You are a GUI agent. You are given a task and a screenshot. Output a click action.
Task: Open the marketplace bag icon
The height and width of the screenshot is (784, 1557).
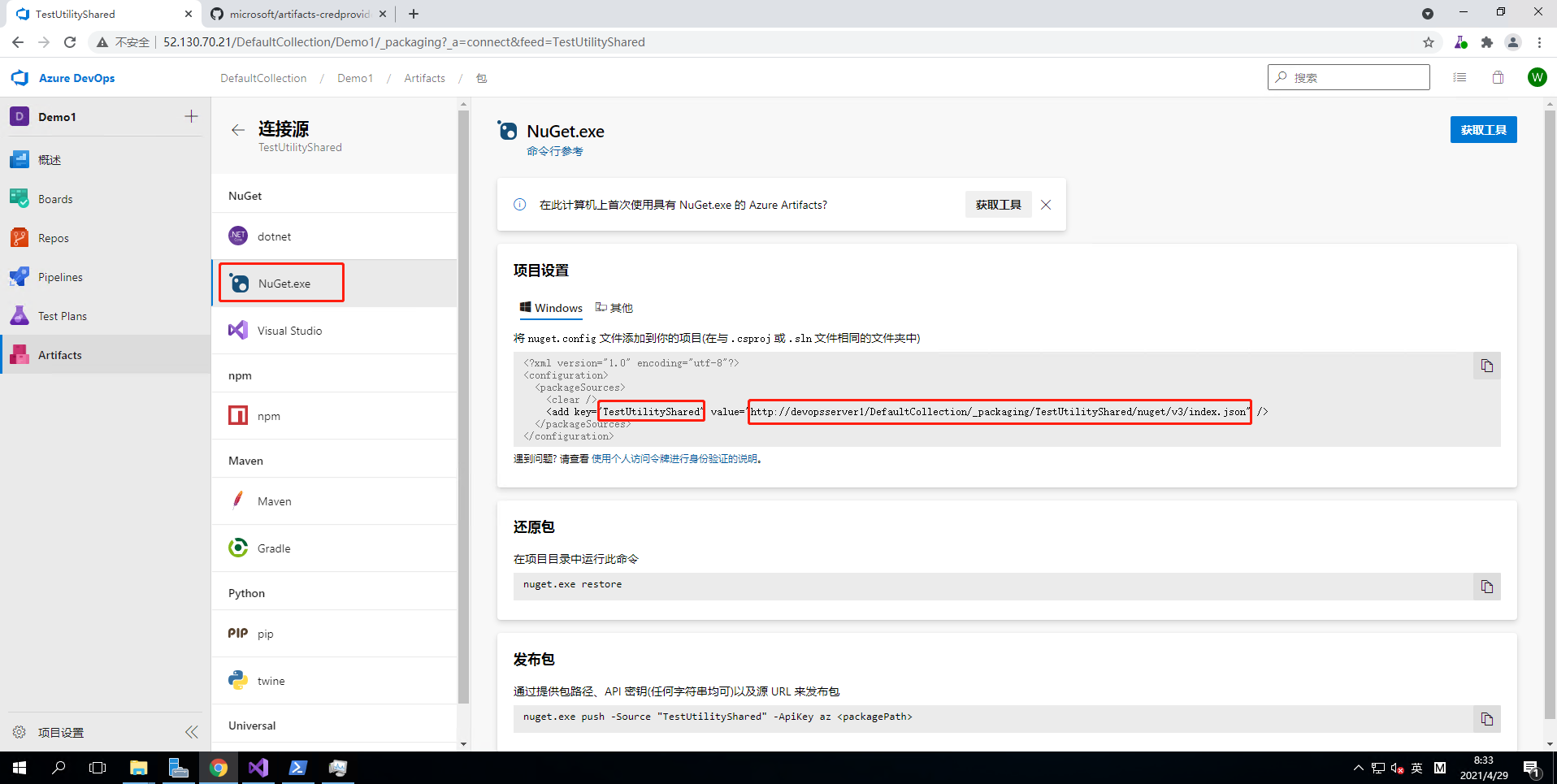[x=1498, y=77]
